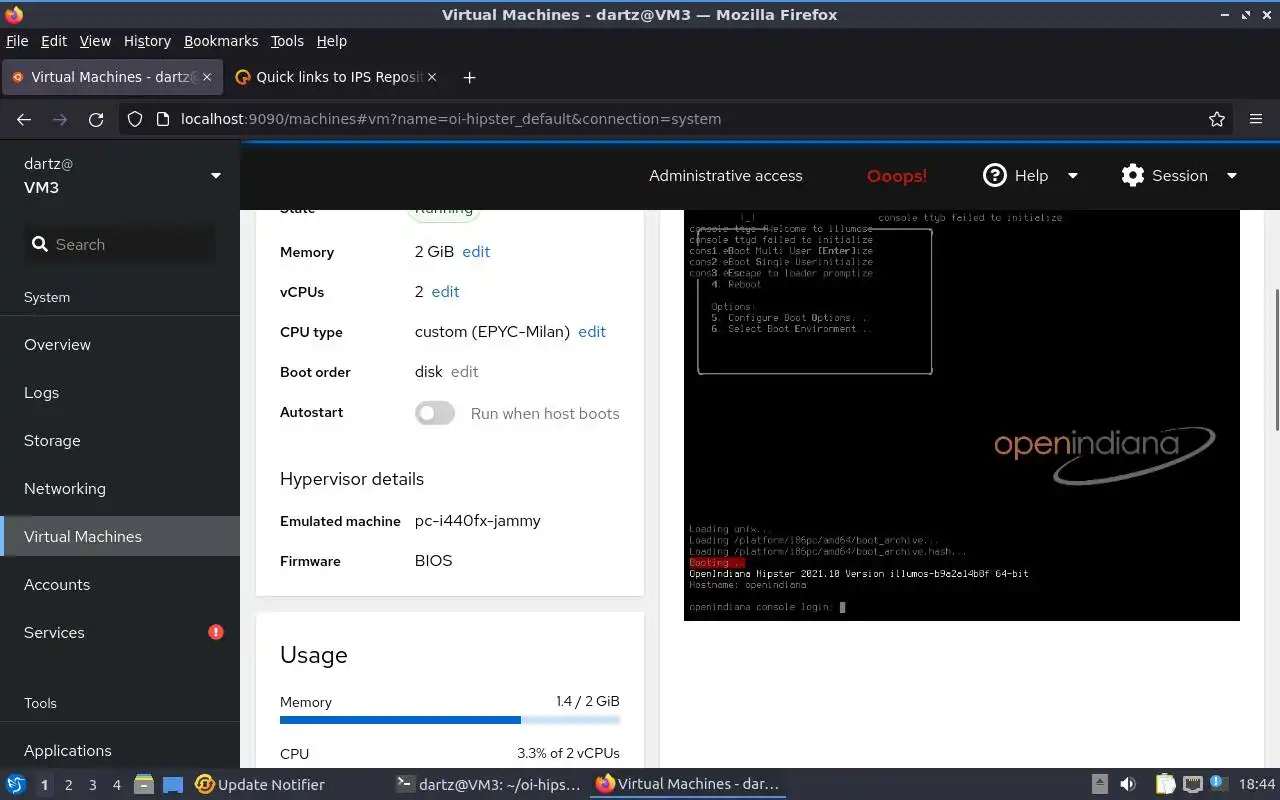Open Services in sidebar

(x=120, y=632)
